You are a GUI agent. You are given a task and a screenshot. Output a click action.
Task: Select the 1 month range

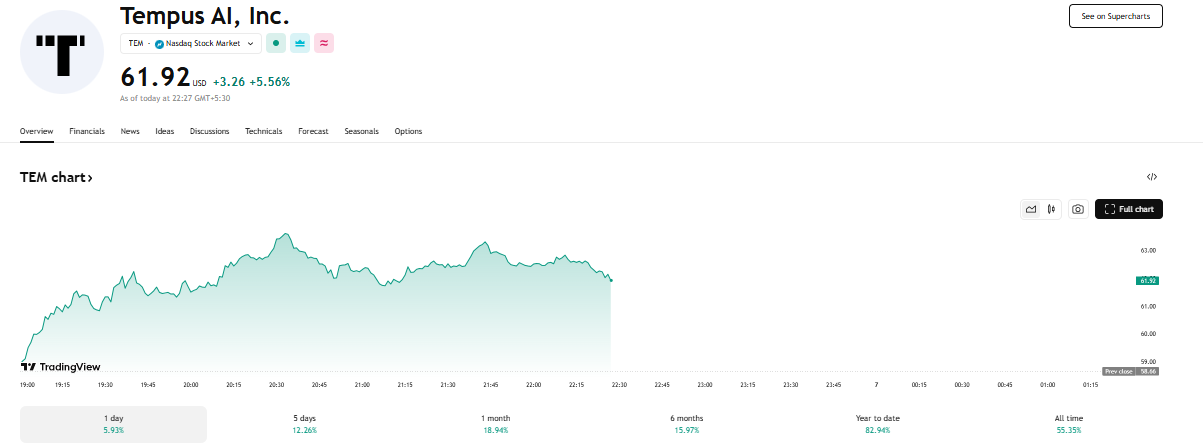coord(495,424)
